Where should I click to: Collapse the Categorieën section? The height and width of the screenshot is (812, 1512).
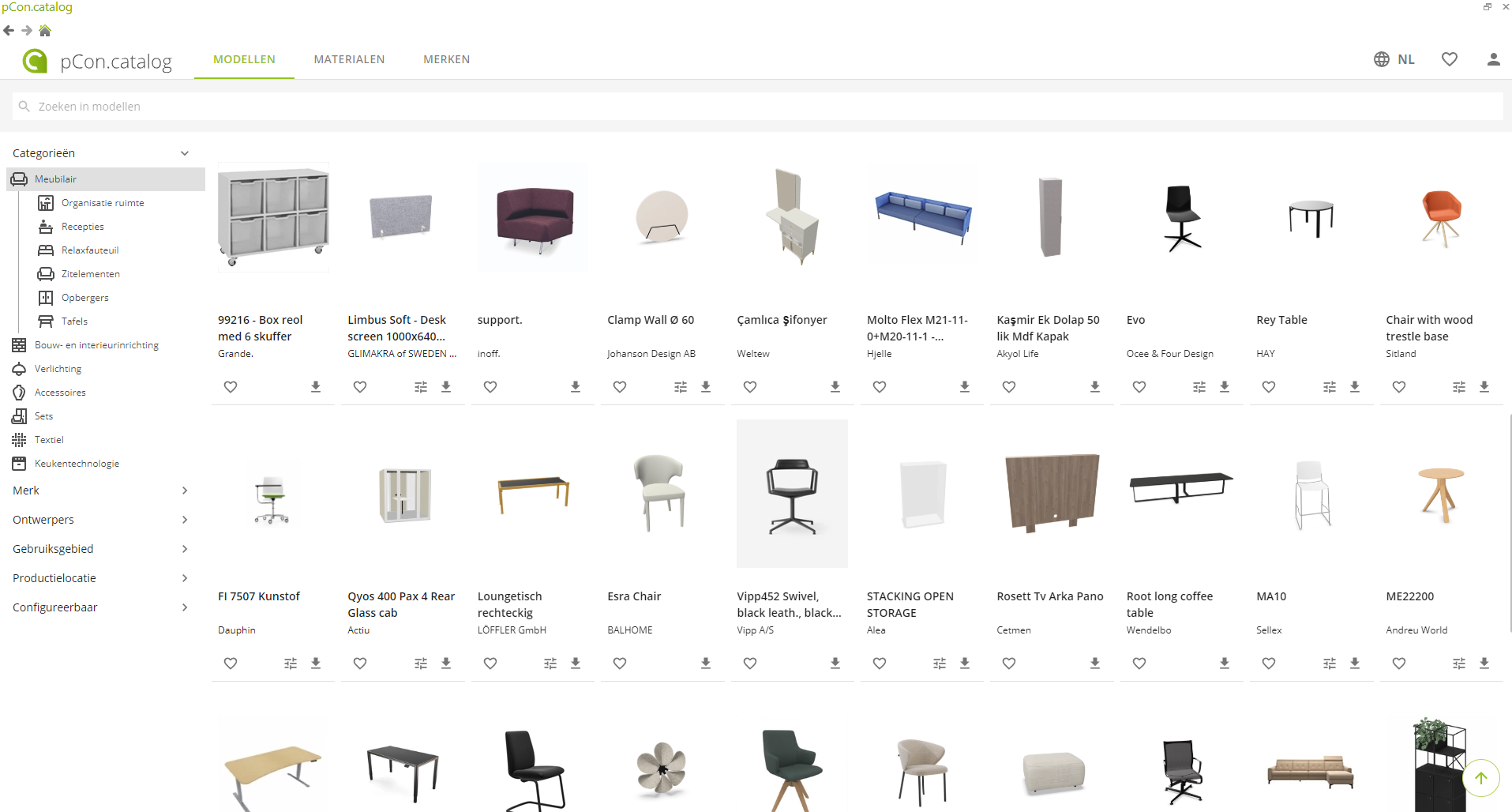[x=185, y=153]
